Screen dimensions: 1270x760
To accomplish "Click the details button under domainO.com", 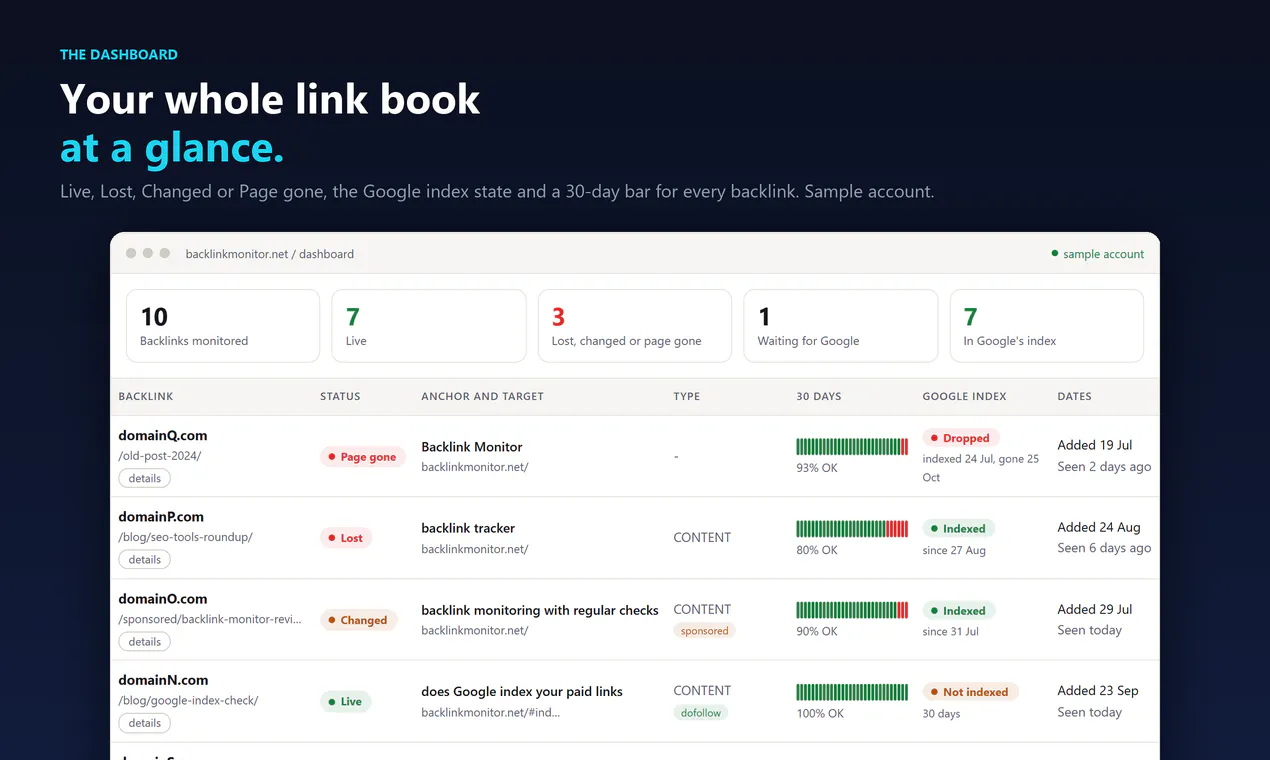I will (145, 642).
